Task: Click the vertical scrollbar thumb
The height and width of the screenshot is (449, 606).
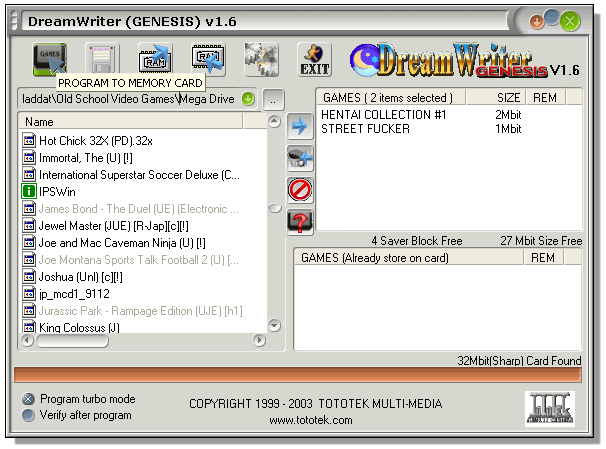Action: coord(274,208)
